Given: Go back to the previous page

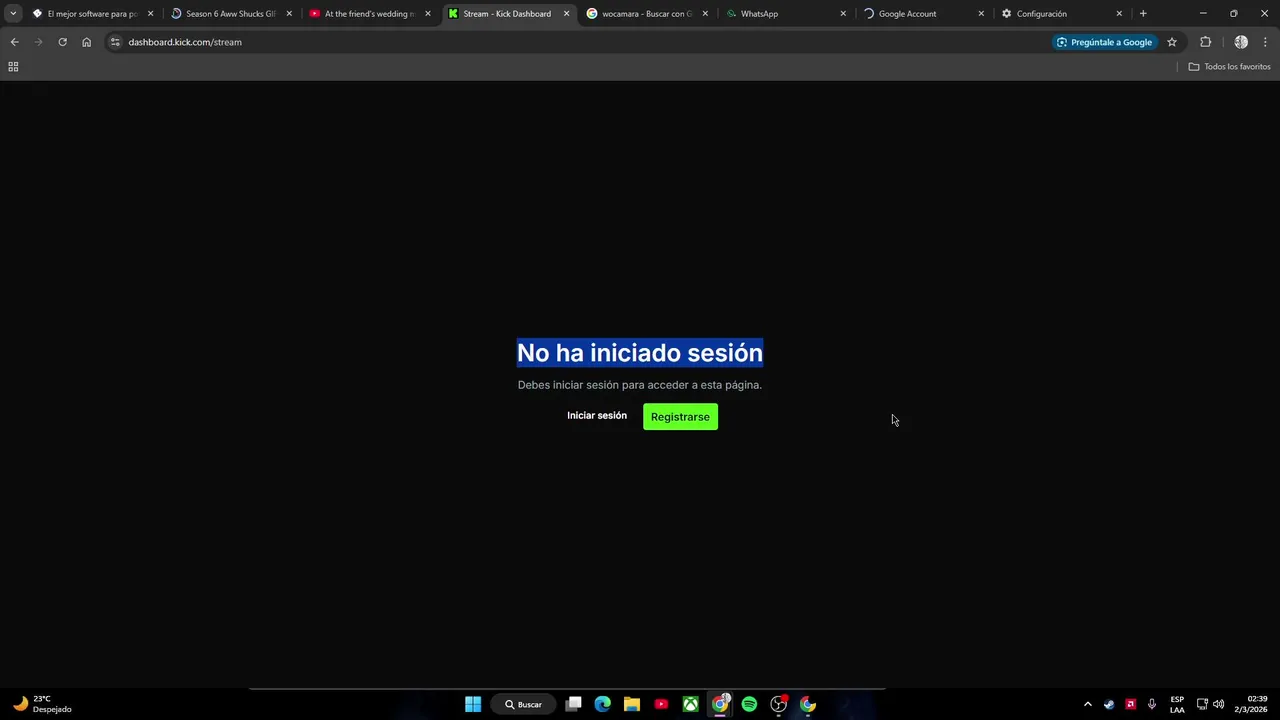Looking at the screenshot, I should coord(14,42).
